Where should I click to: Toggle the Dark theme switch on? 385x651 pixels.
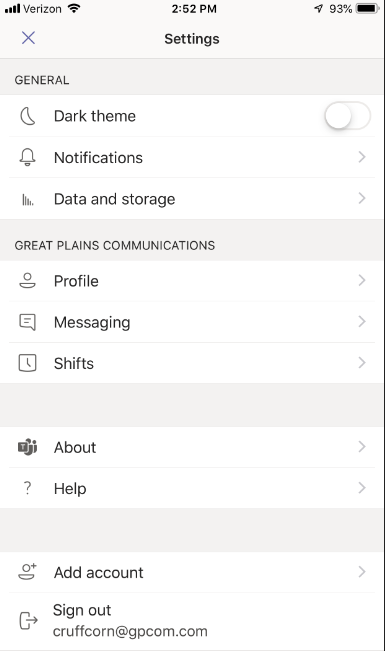347,116
